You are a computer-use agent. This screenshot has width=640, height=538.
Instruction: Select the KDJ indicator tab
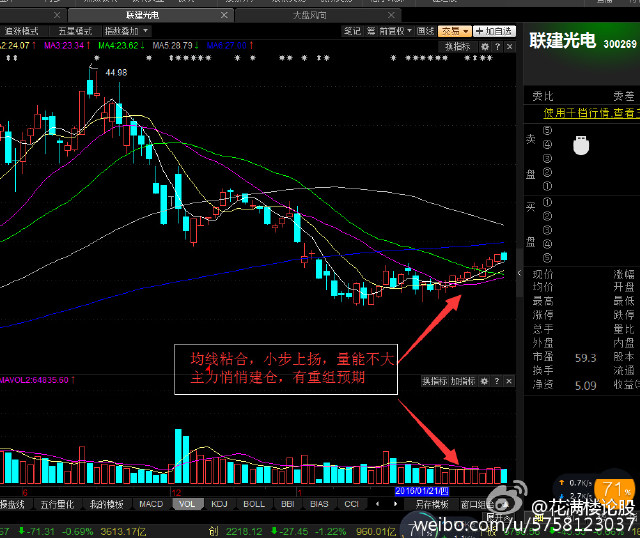pos(217,504)
